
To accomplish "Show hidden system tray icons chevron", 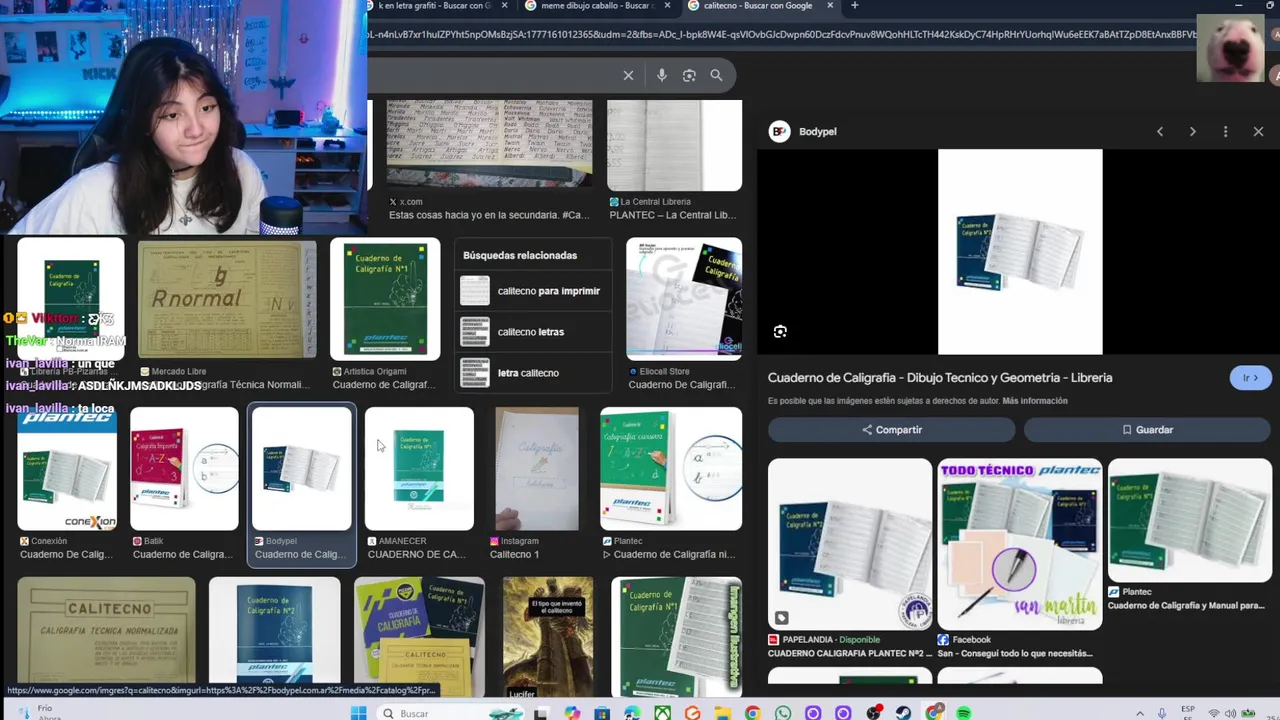I will (1140, 713).
